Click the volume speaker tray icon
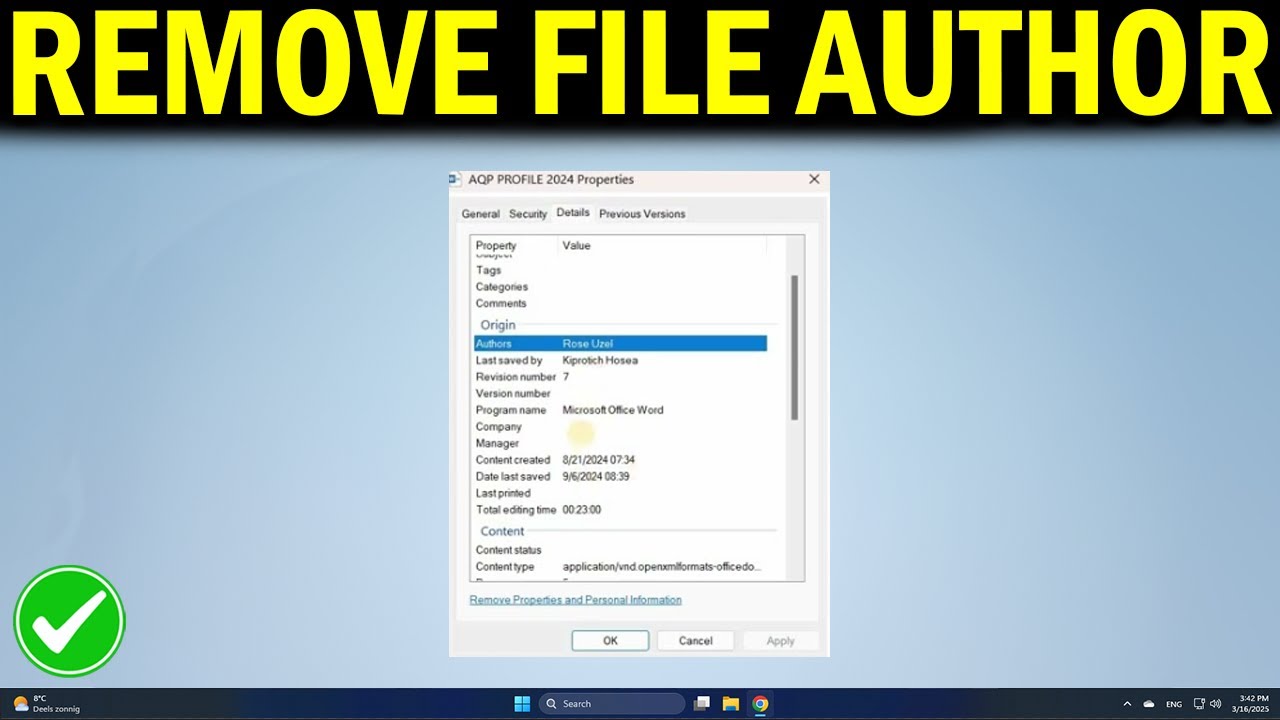The width and height of the screenshot is (1280, 720). coord(1216,704)
